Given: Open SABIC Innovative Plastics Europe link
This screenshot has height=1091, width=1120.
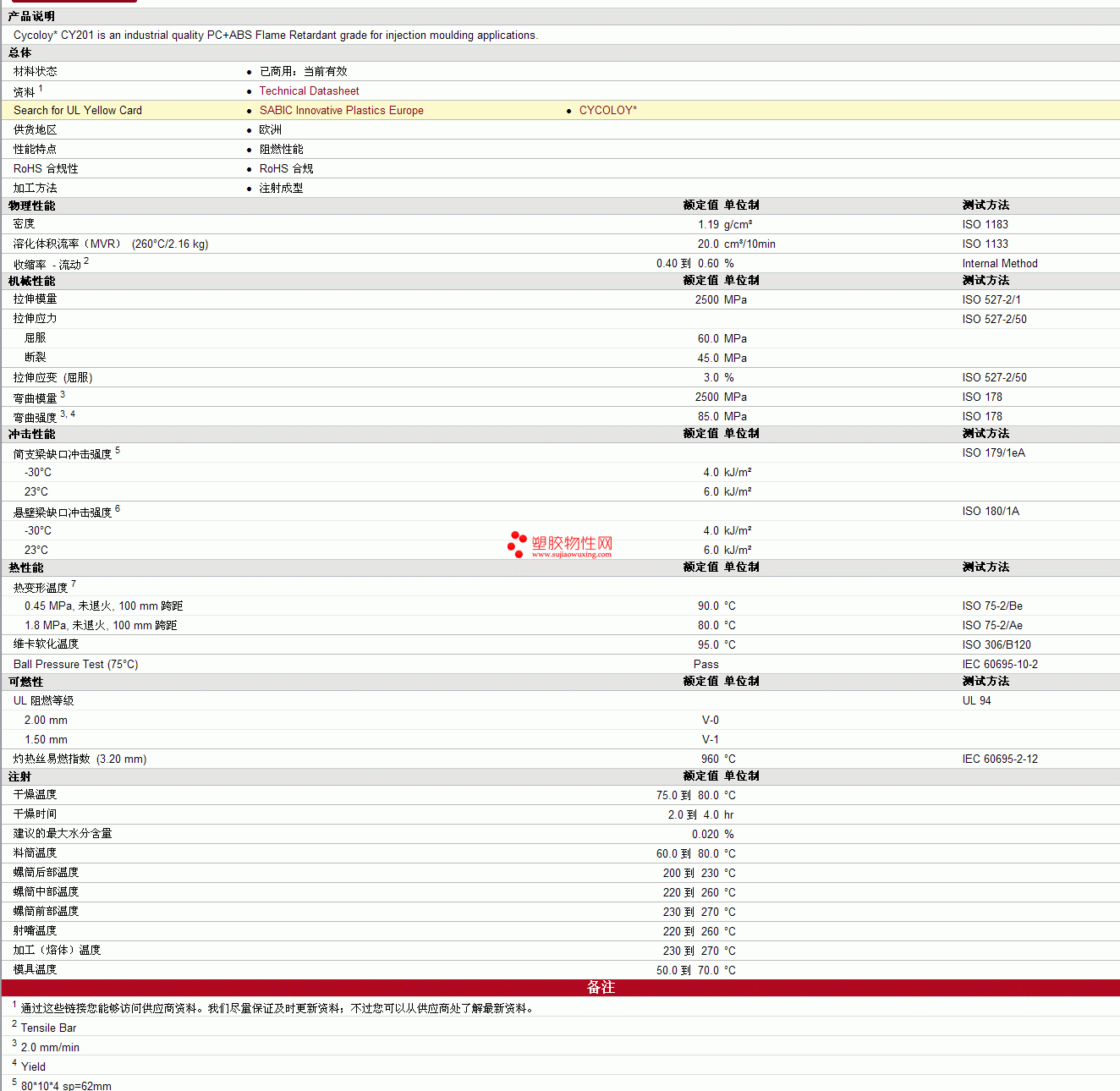Looking at the screenshot, I should (341, 110).
